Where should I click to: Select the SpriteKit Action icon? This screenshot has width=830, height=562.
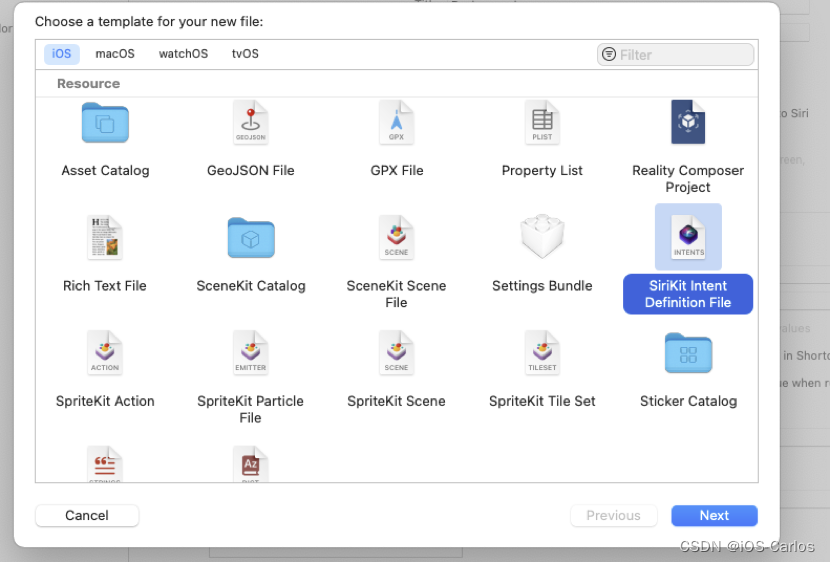point(105,353)
